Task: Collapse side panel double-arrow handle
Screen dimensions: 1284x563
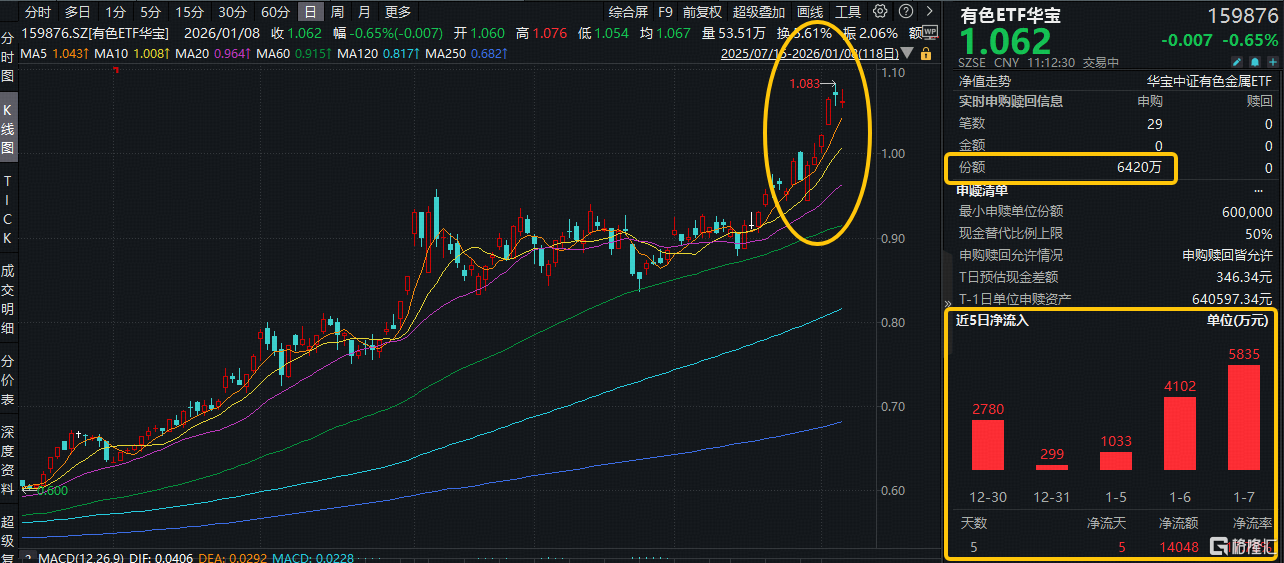Action: pyautogui.click(x=947, y=303)
